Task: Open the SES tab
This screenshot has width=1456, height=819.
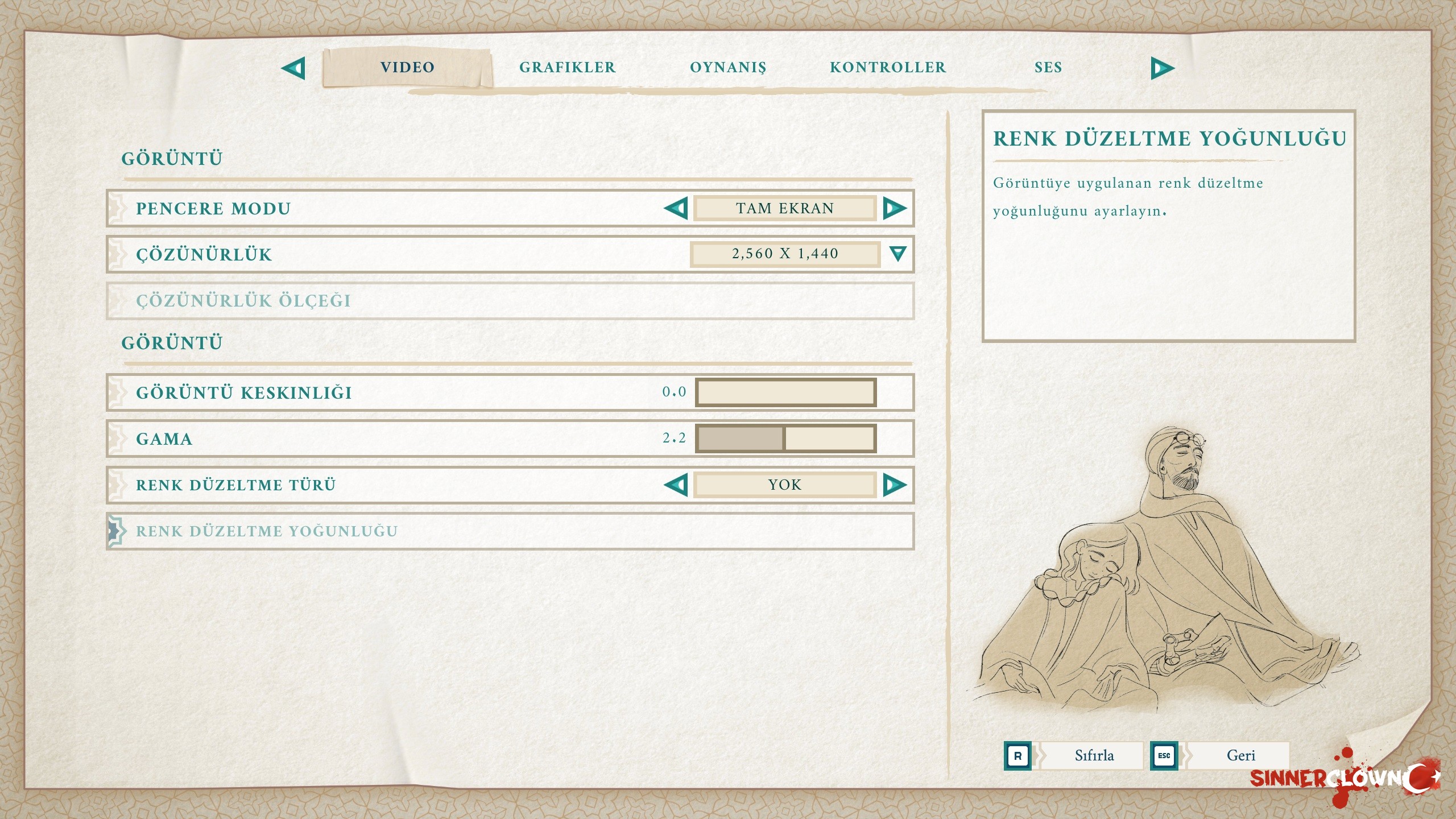Action: [1048, 68]
